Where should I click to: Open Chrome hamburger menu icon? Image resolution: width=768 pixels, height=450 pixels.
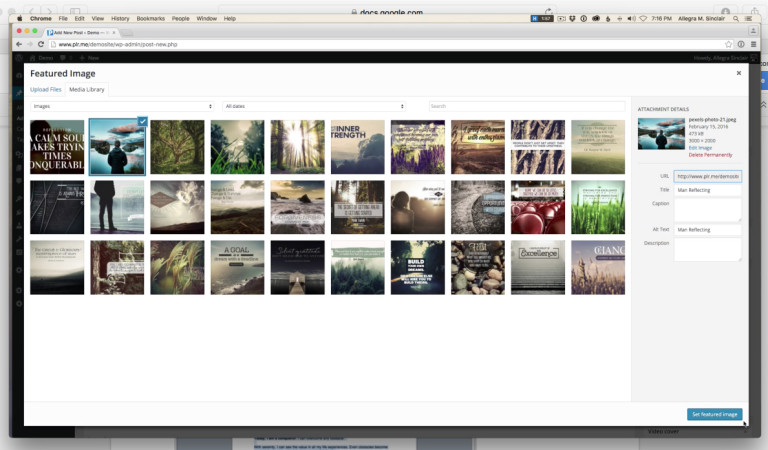(x=753, y=44)
